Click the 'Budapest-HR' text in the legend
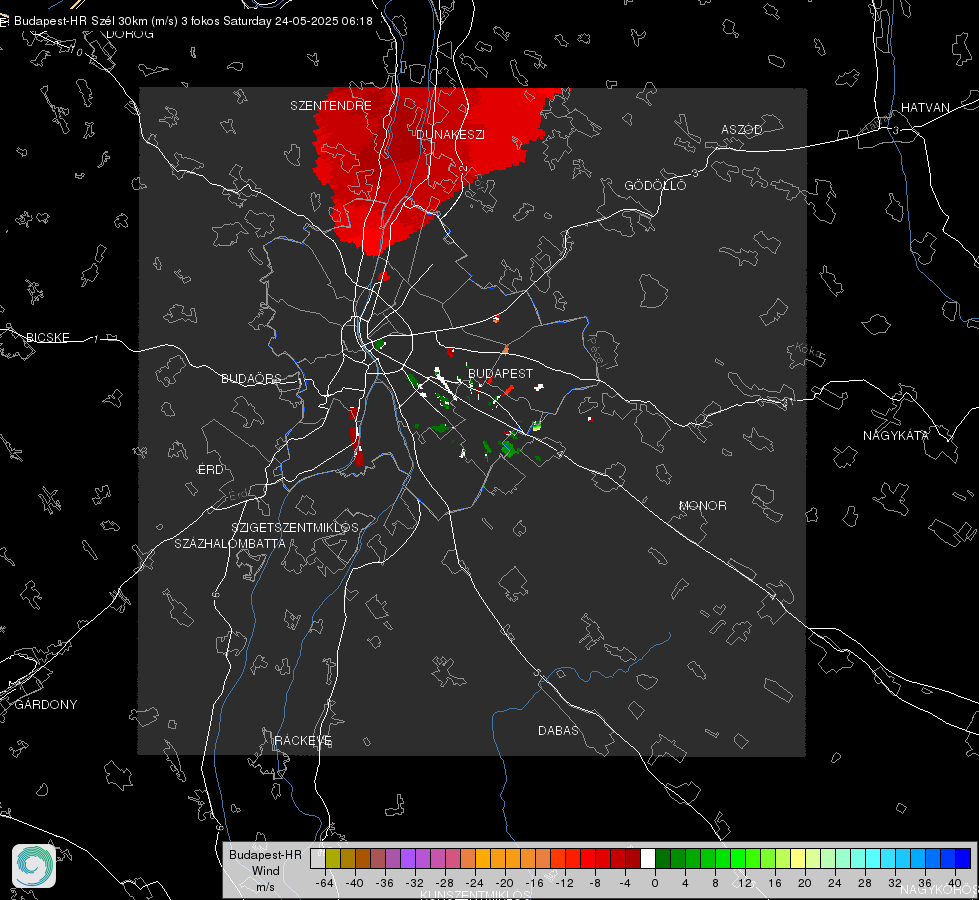The width and height of the screenshot is (979, 900). (265, 855)
